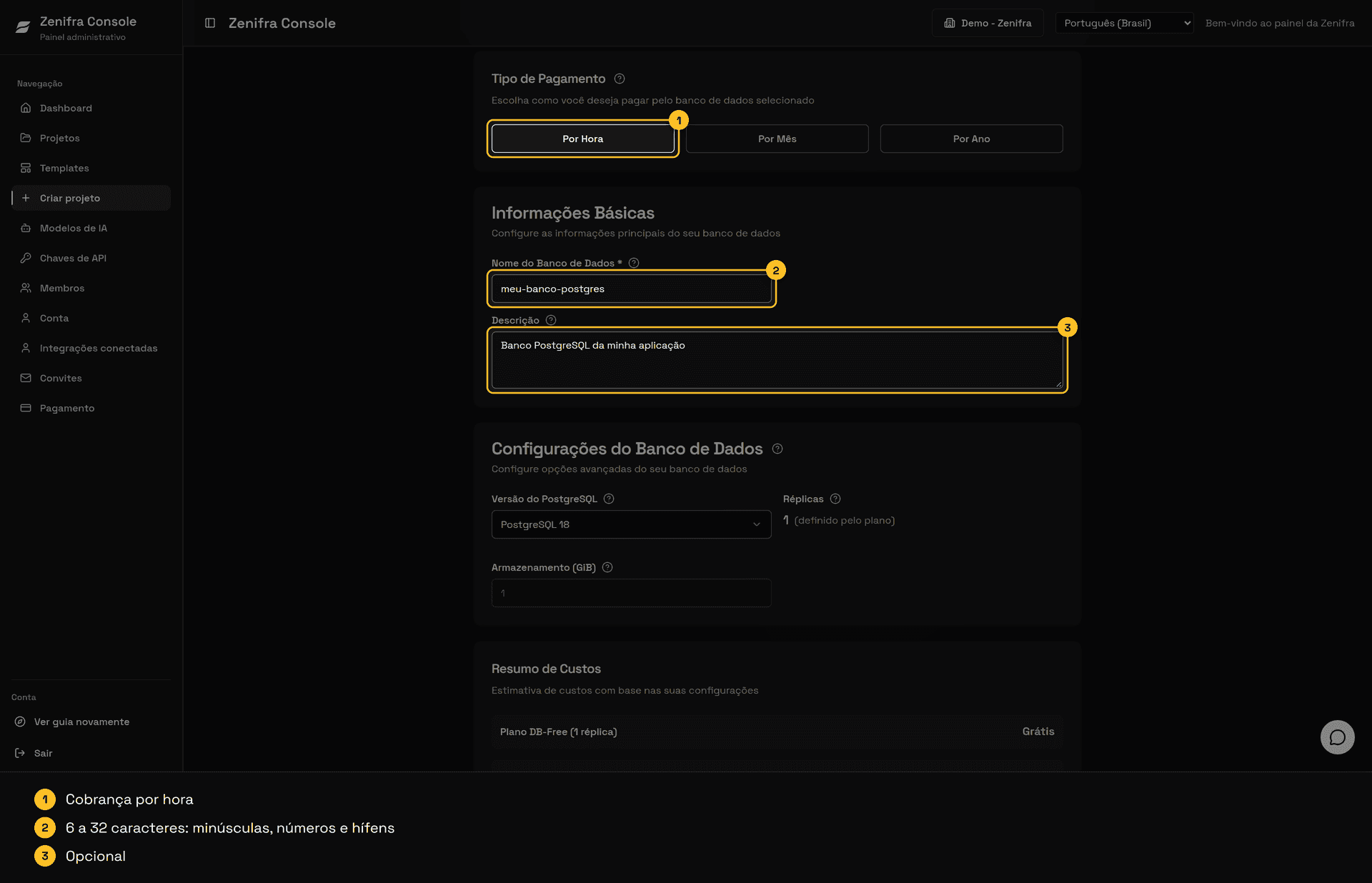Switch billing to Por Ano

(x=972, y=139)
